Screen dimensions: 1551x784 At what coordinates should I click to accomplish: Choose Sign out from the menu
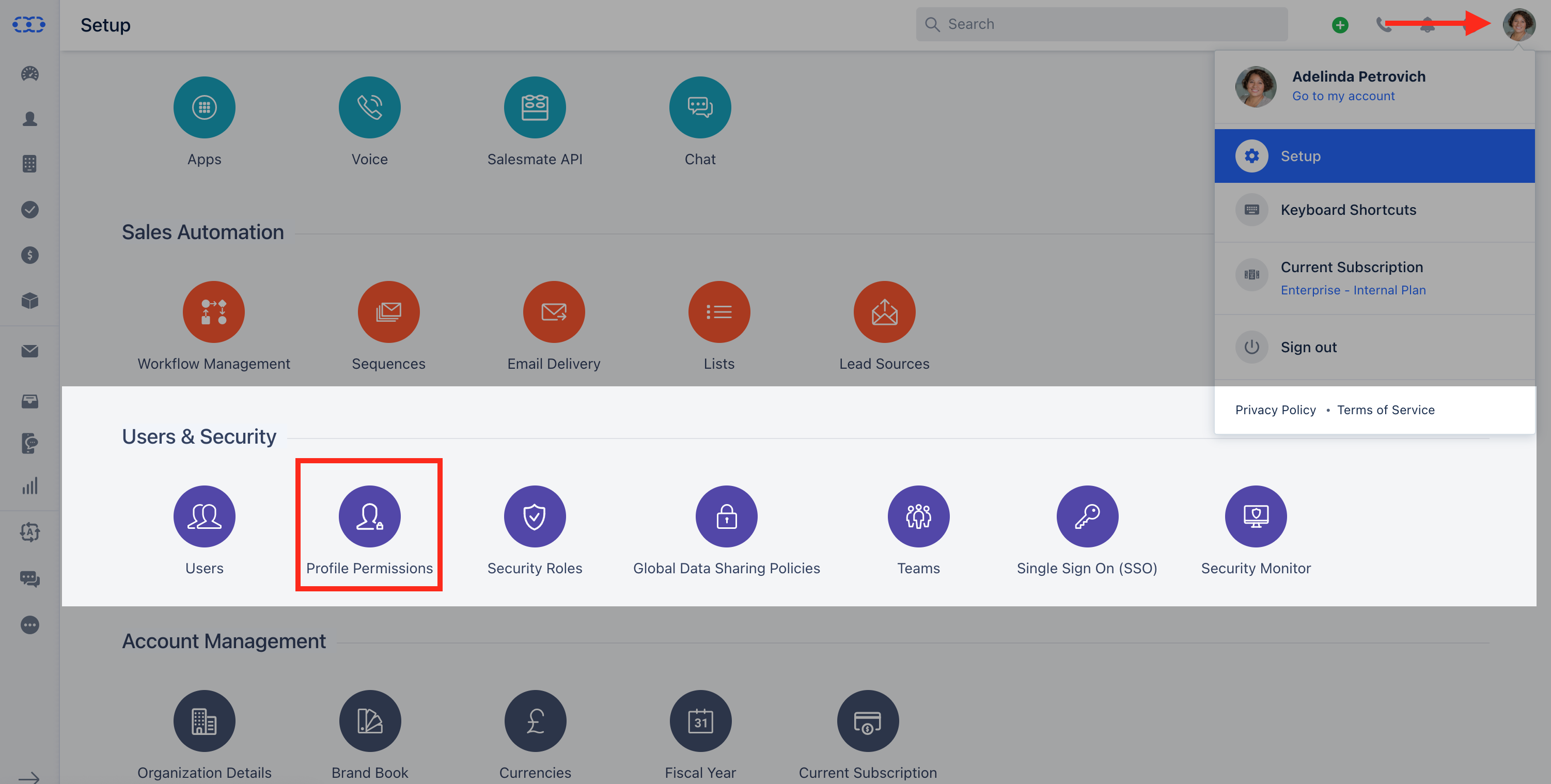[1374, 347]
